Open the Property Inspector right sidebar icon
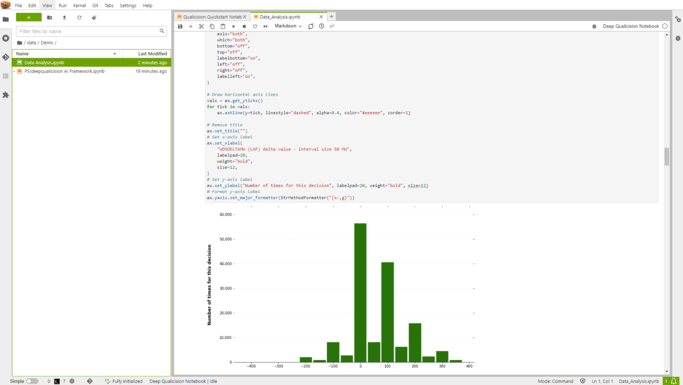This screenshot has height=385, width=683. coord(678,19)
